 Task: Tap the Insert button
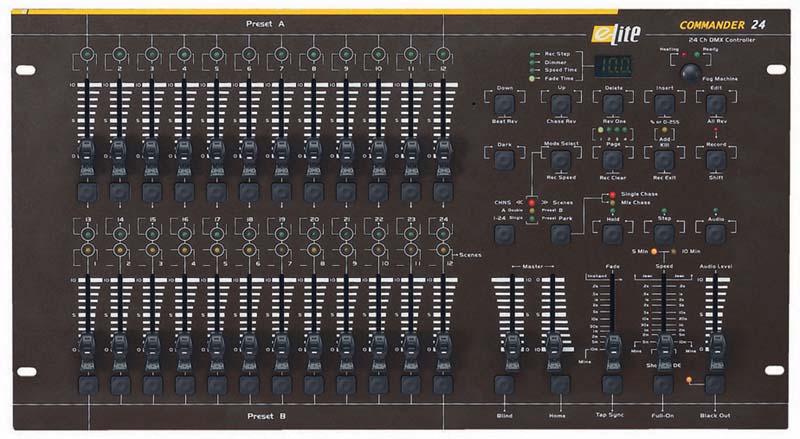(x=664, y=105)
